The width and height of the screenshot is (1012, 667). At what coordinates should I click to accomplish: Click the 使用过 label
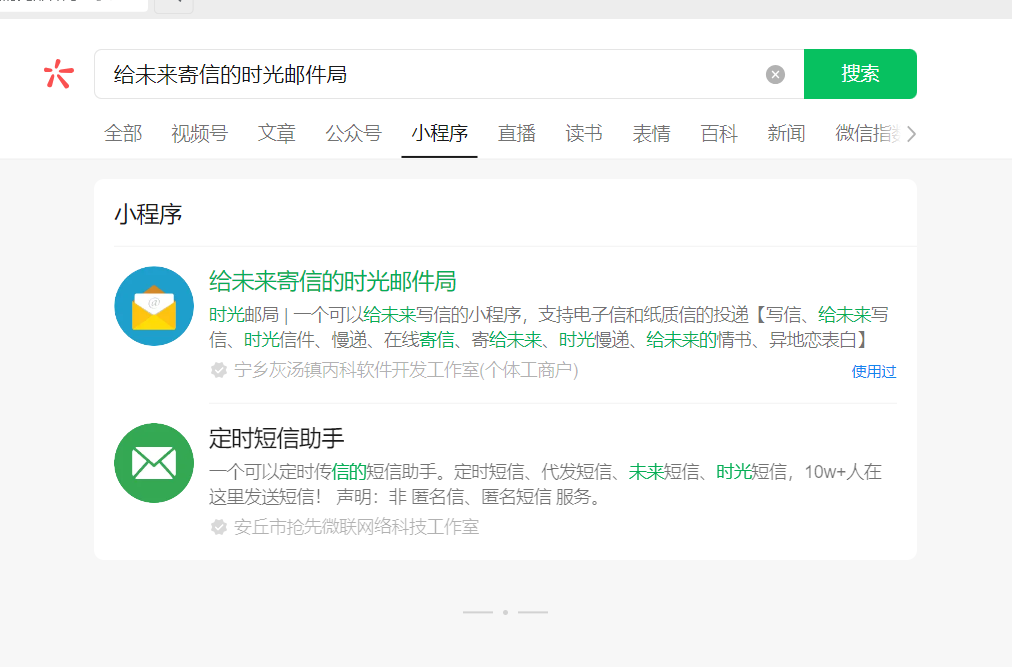[873, 371]
